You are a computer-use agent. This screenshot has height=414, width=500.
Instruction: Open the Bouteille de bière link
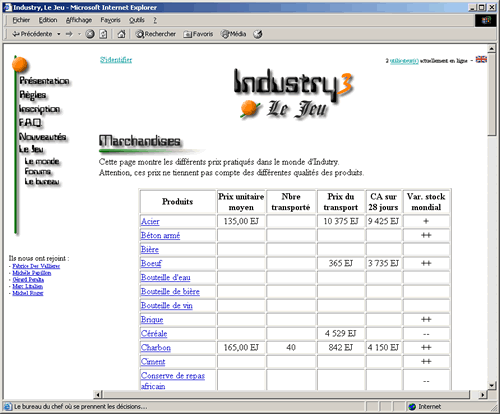[170, 292]
